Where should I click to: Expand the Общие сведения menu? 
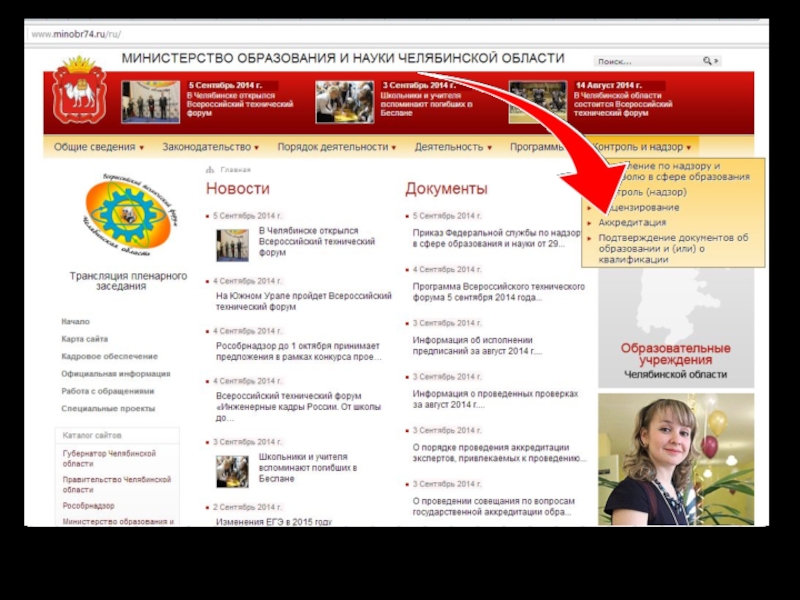click(x=99, y=147)
